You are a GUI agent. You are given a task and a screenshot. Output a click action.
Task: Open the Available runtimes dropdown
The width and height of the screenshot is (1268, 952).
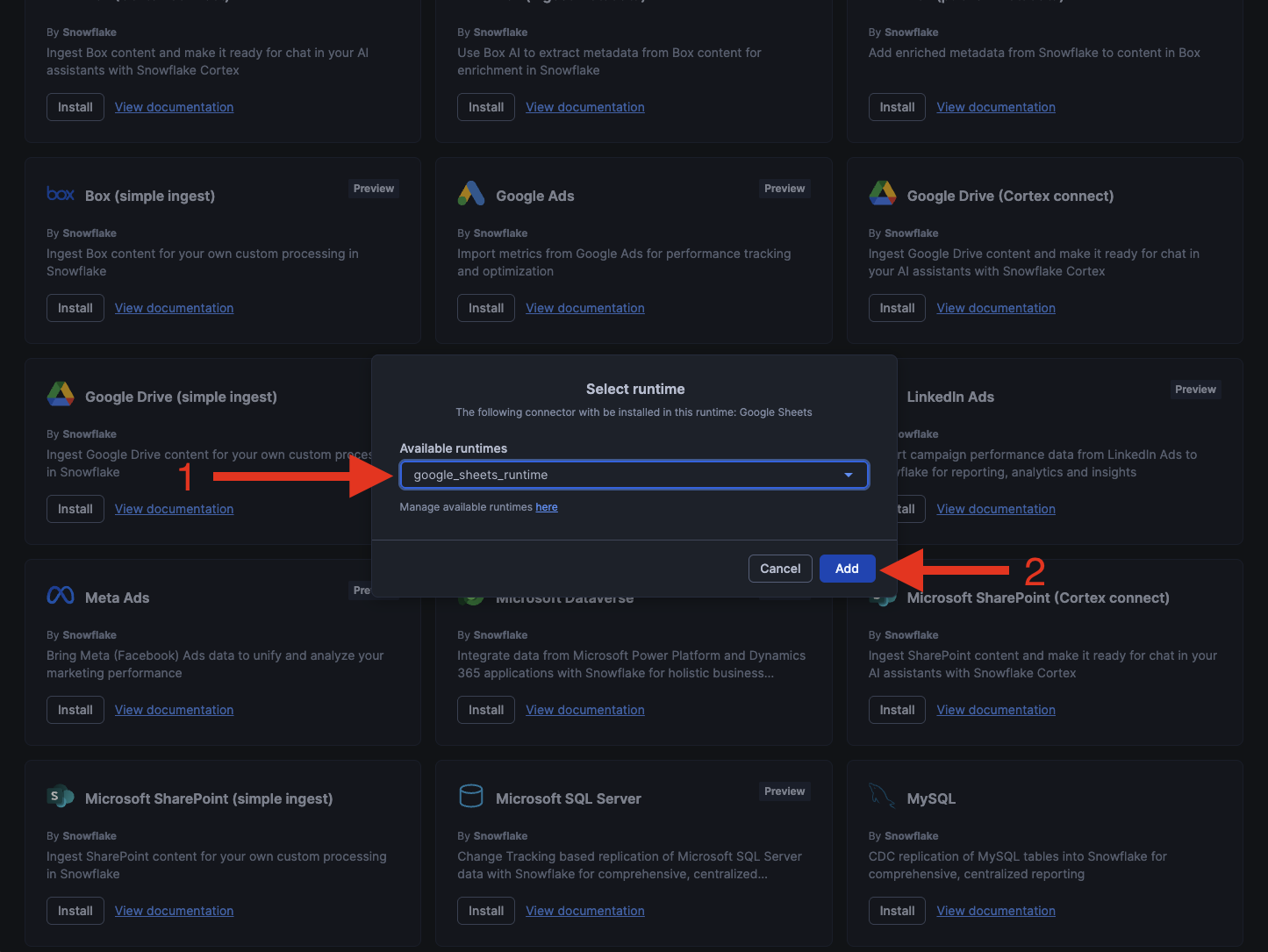[x=634, y=475]
